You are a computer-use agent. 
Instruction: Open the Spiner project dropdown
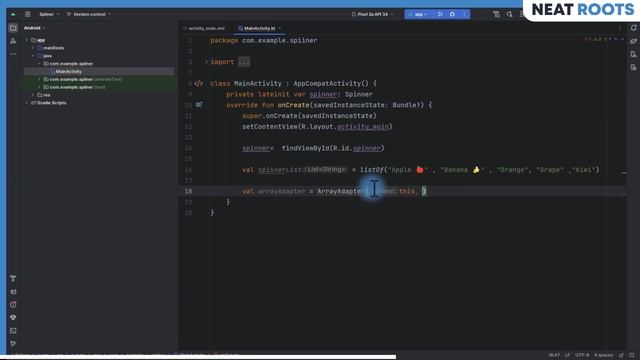(49, 14)
